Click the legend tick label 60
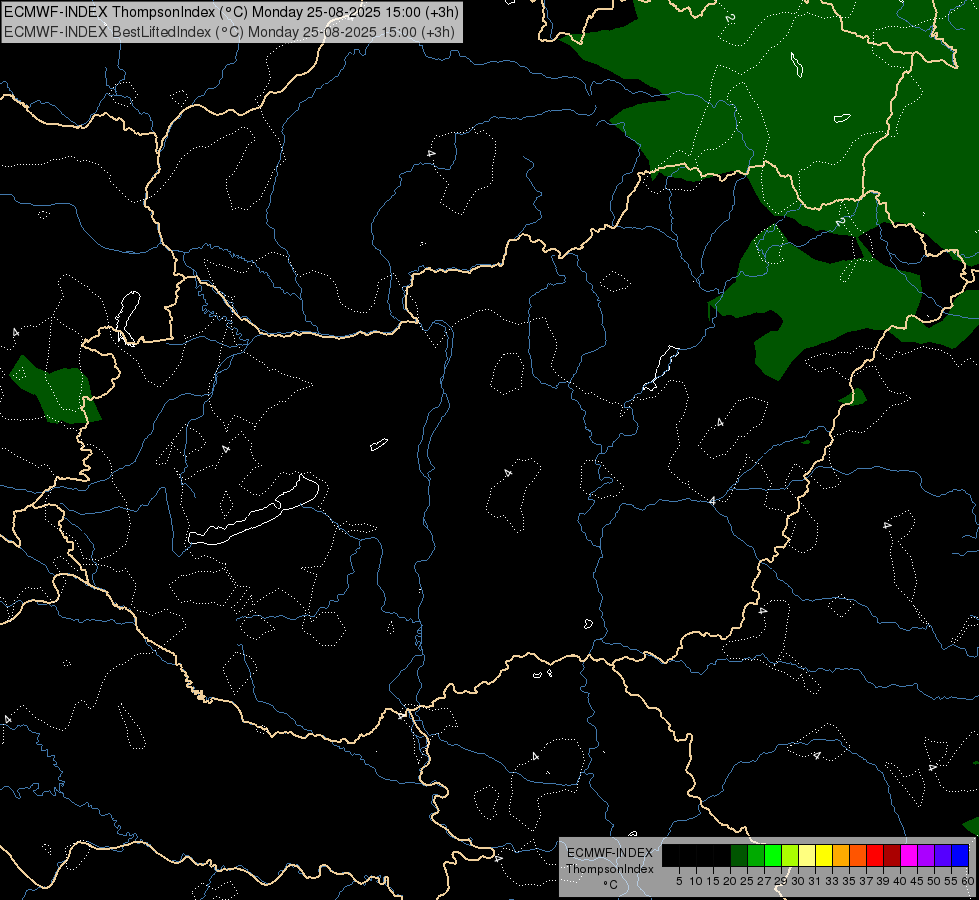Image resolution: width=979 pixels, height=900 pixels. (x=967, y=881)
